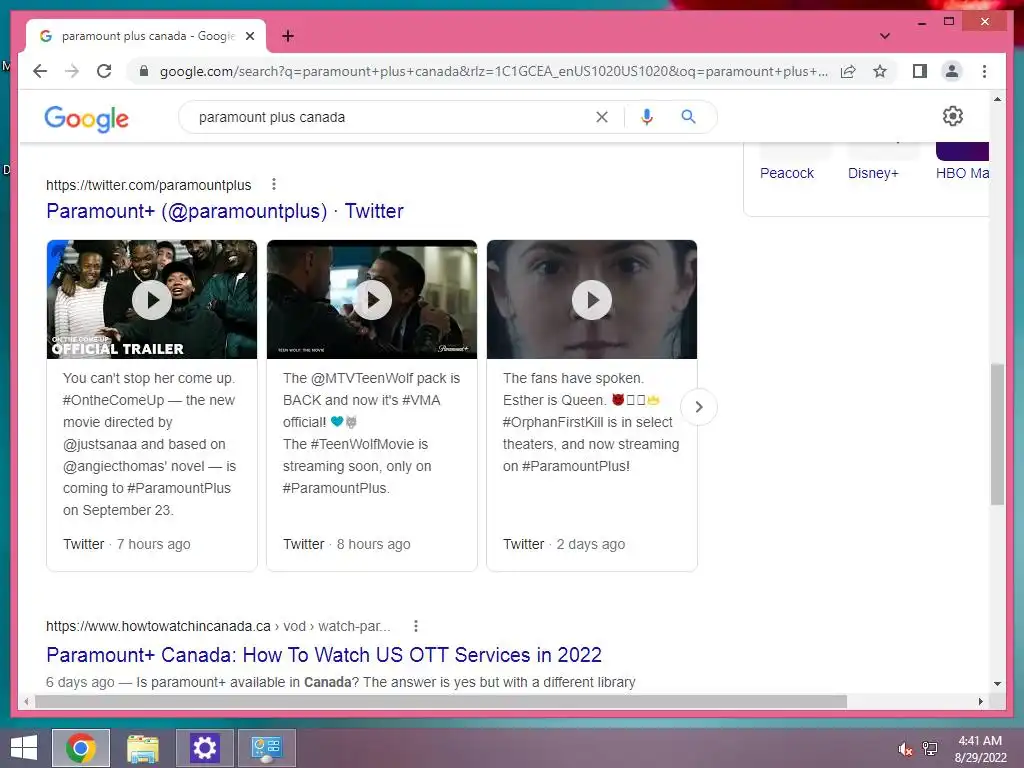Viewport: 1024px width, 768px height.
Task: Open tweet posted 7 hours ago
Action: click(127, 544)
